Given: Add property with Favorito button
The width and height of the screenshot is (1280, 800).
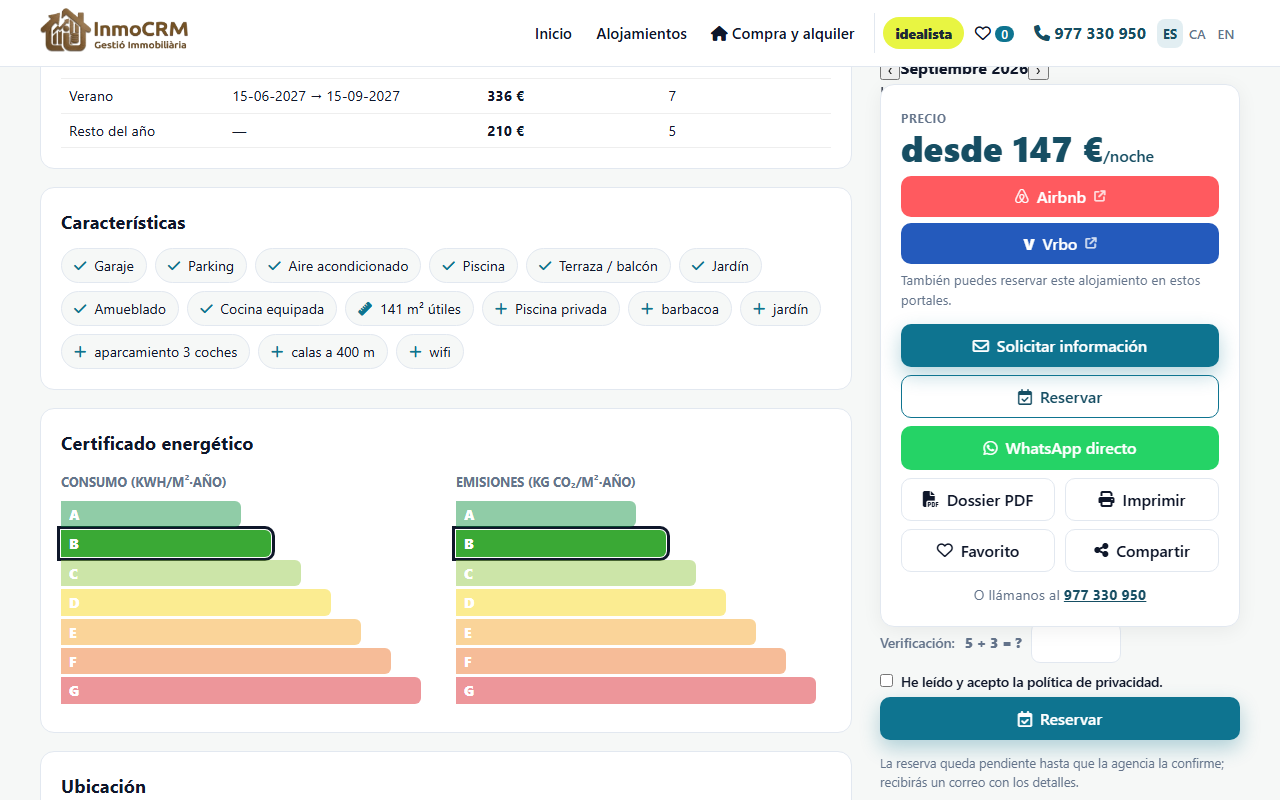Looking at the screenshot, I should (978, 551).
